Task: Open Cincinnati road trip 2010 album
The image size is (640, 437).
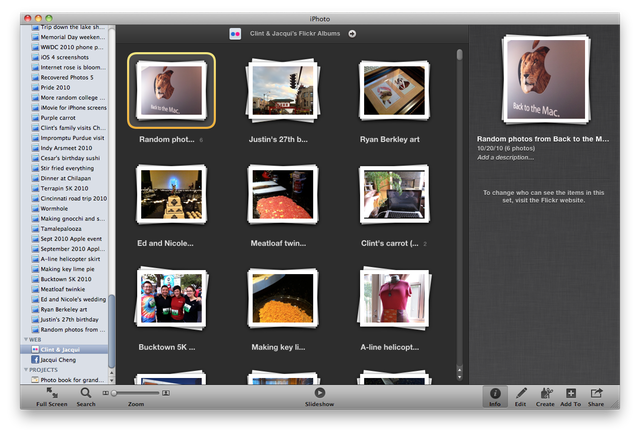Action: tap(64, 198)
